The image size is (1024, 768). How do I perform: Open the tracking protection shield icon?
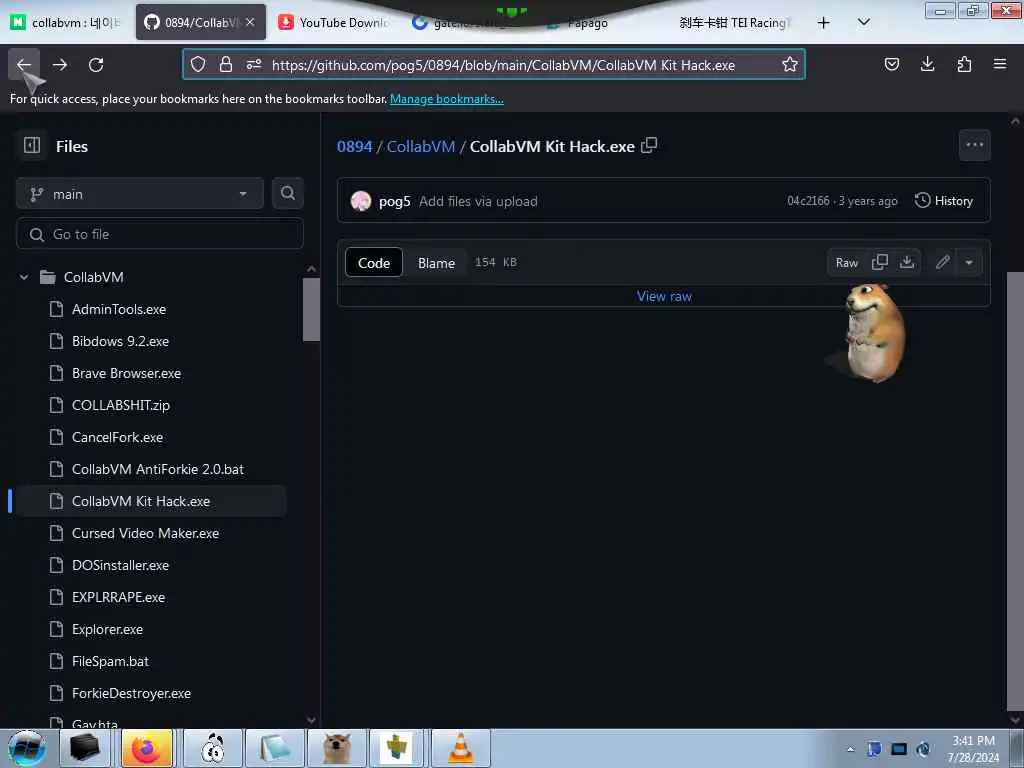198,65
